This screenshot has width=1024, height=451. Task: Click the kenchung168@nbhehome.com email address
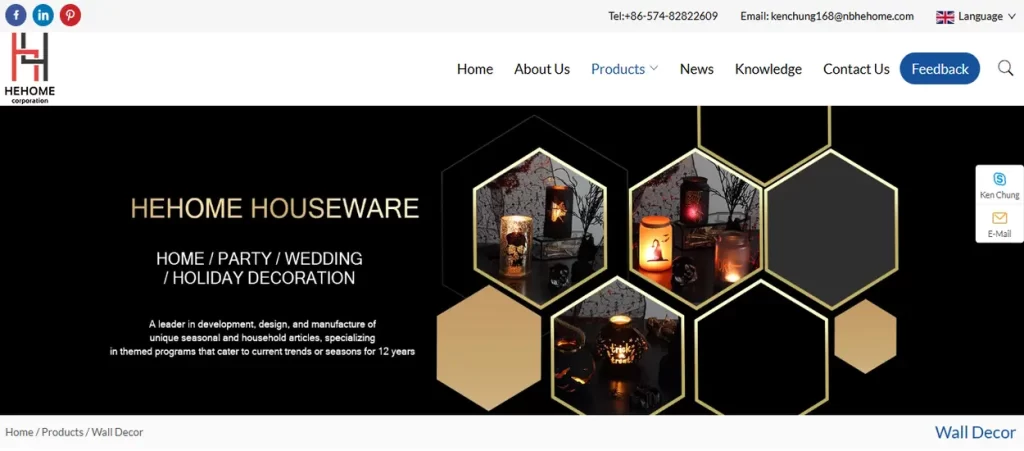[x=842, y=16]
